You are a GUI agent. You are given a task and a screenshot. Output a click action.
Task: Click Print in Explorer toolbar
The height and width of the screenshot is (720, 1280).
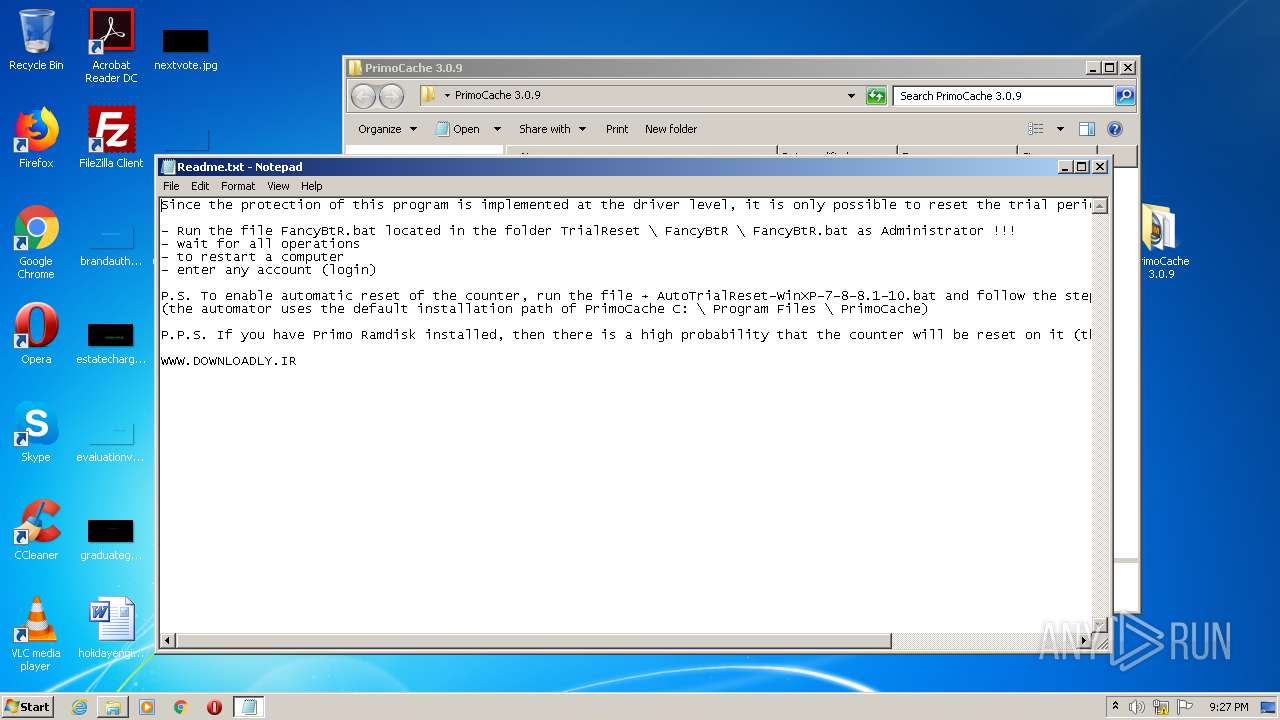pyautogui.click(x=617, y=129)
